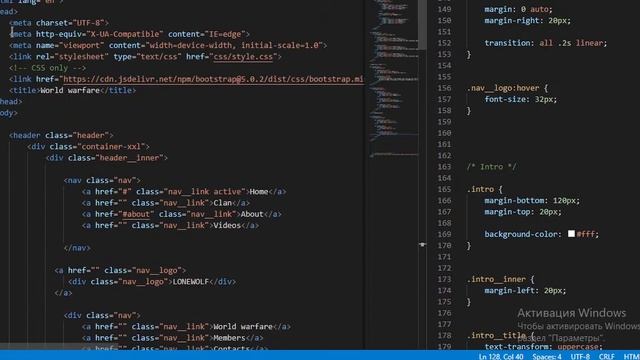The height and width of the screenshot is (360, 640).
Task: Place cursor in title text 'World warfare'
Action: (70, 91)
